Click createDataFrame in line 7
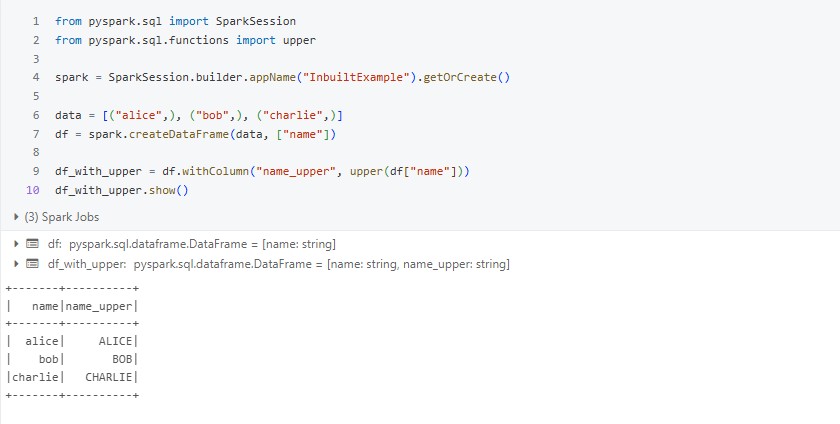 (x=179, y=134)
